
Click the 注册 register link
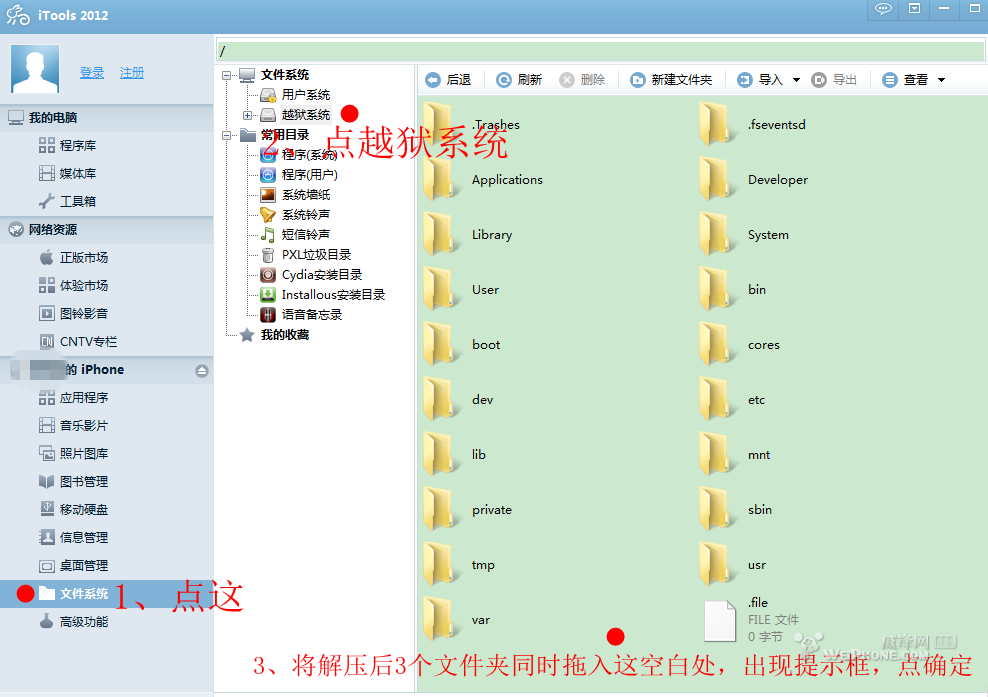(x=132, y=73)
